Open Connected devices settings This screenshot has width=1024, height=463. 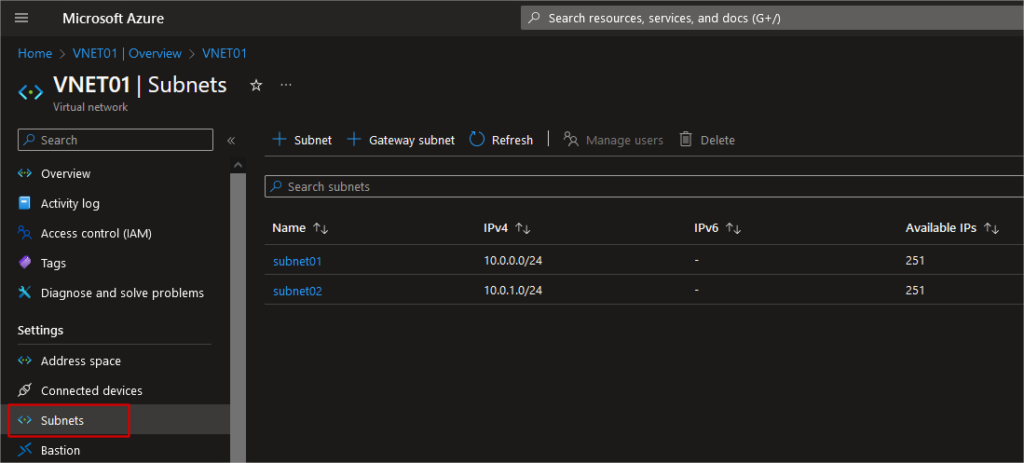pos(91,391)
